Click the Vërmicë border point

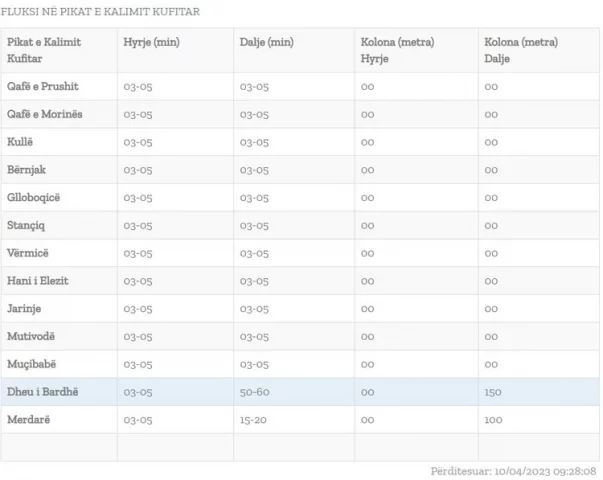pos(30,253)
